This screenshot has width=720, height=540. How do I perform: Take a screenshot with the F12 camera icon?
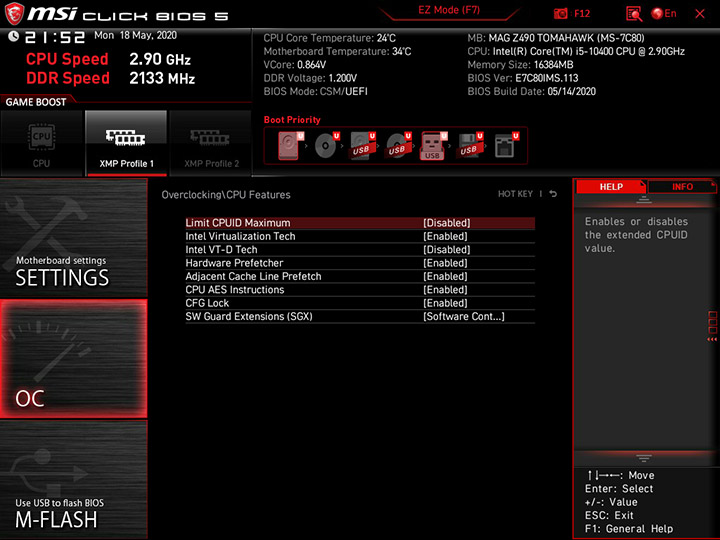tap(561, 14)
